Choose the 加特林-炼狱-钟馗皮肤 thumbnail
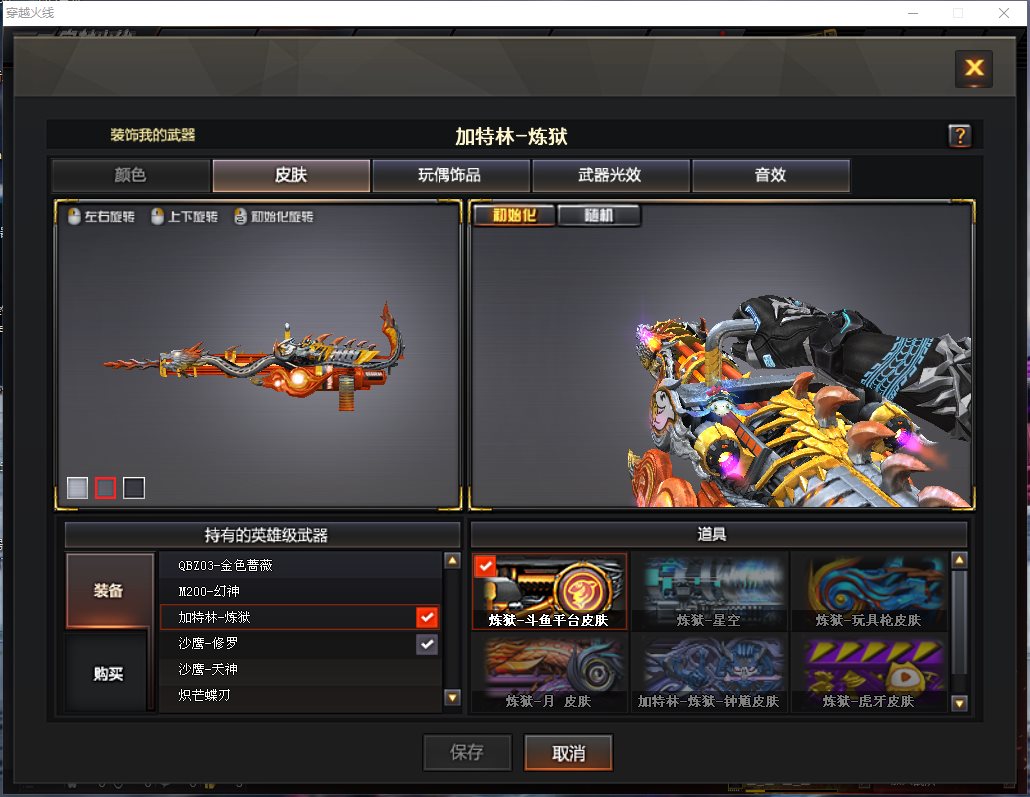The image size is (1030, 797). pyautogui.click(x=709, y=672)
